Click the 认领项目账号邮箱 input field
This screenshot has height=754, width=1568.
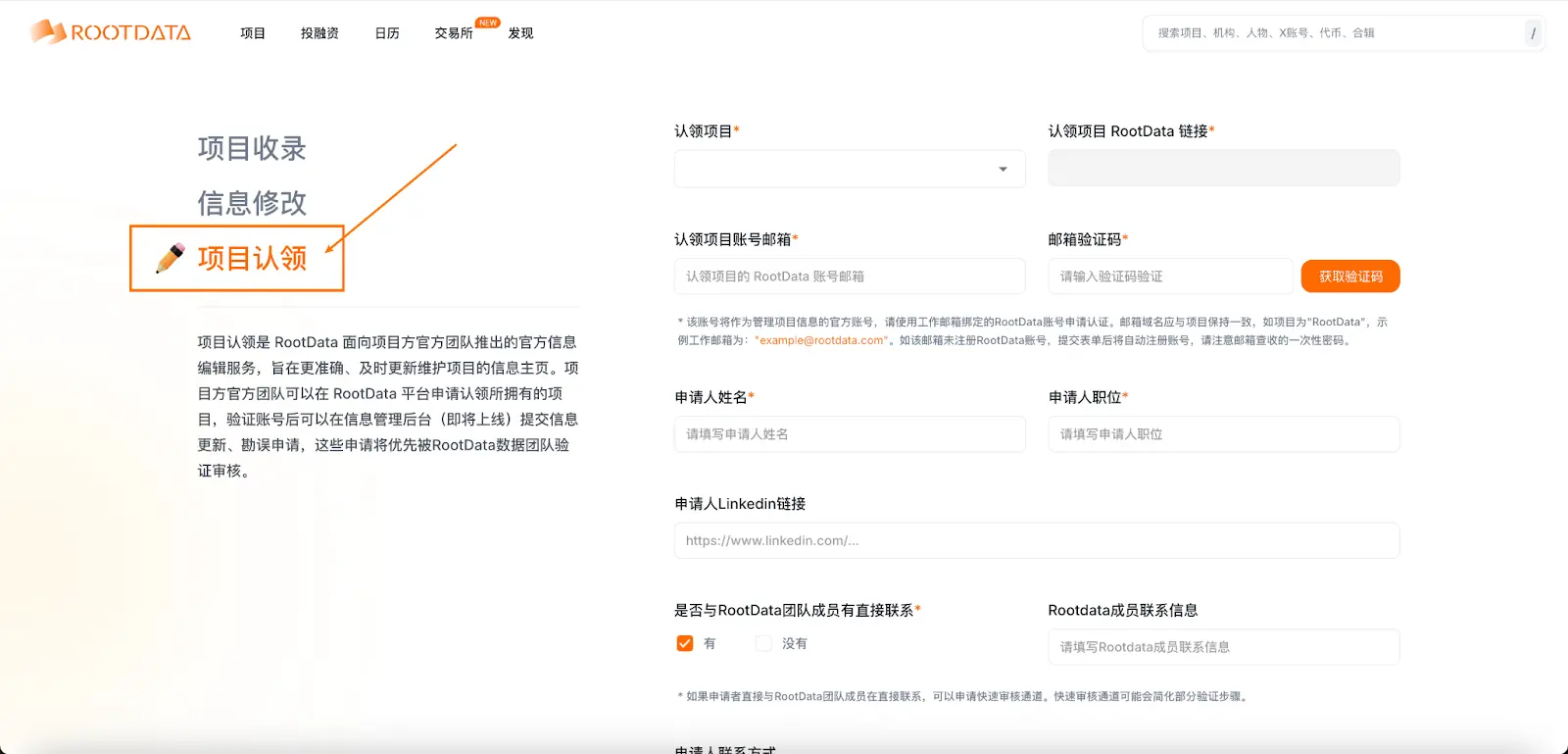[x=850, y=276]
